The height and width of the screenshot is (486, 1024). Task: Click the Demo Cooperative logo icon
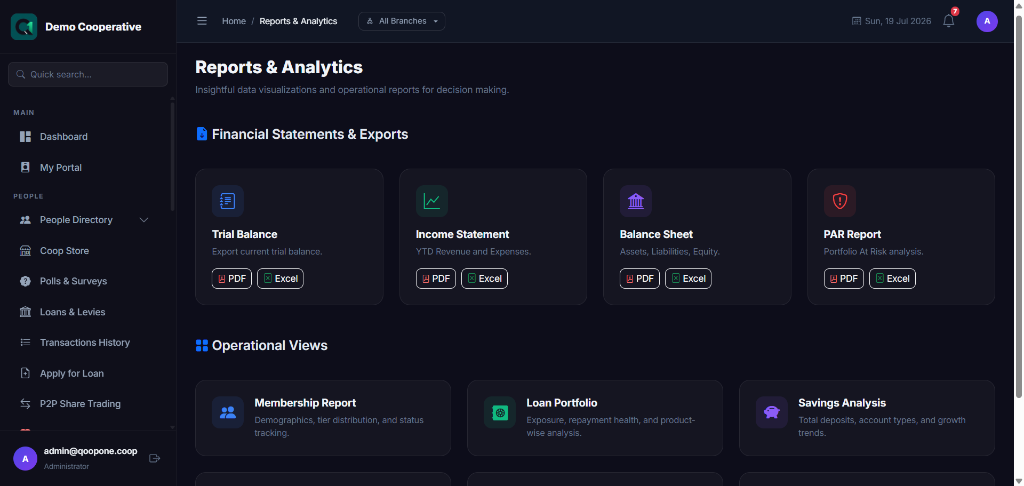click(24, 27)
